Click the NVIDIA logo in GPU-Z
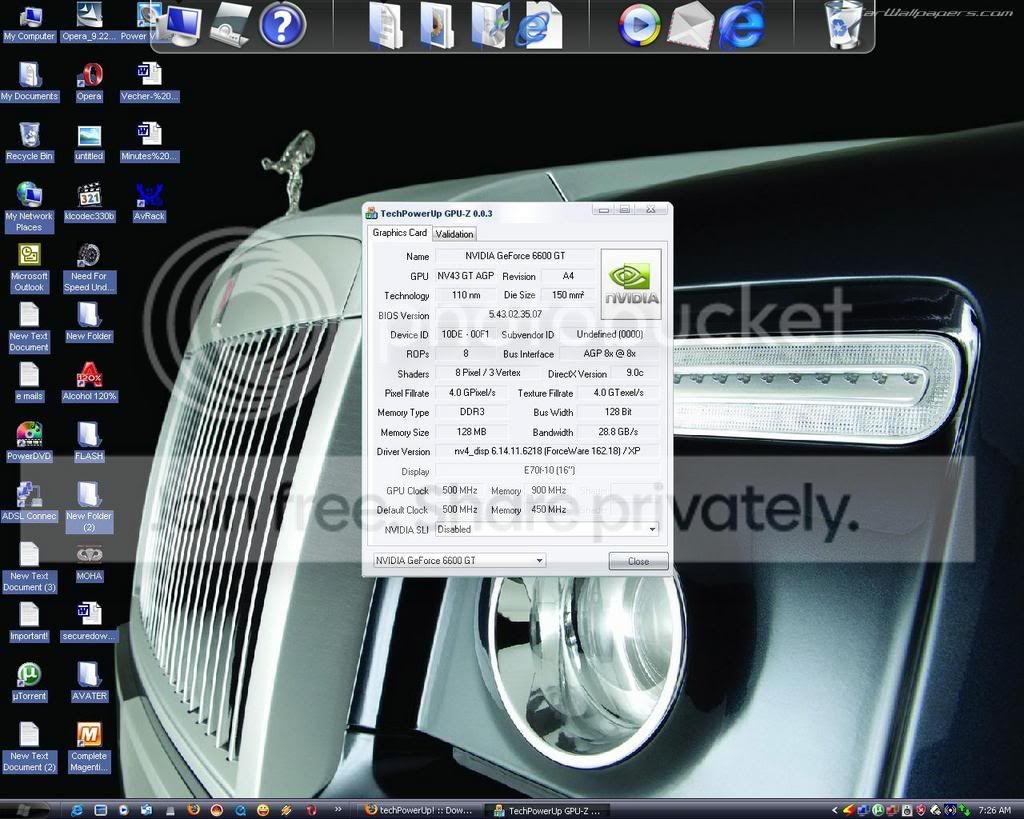Screen dimensions: 1024x819 click(631, 284)
